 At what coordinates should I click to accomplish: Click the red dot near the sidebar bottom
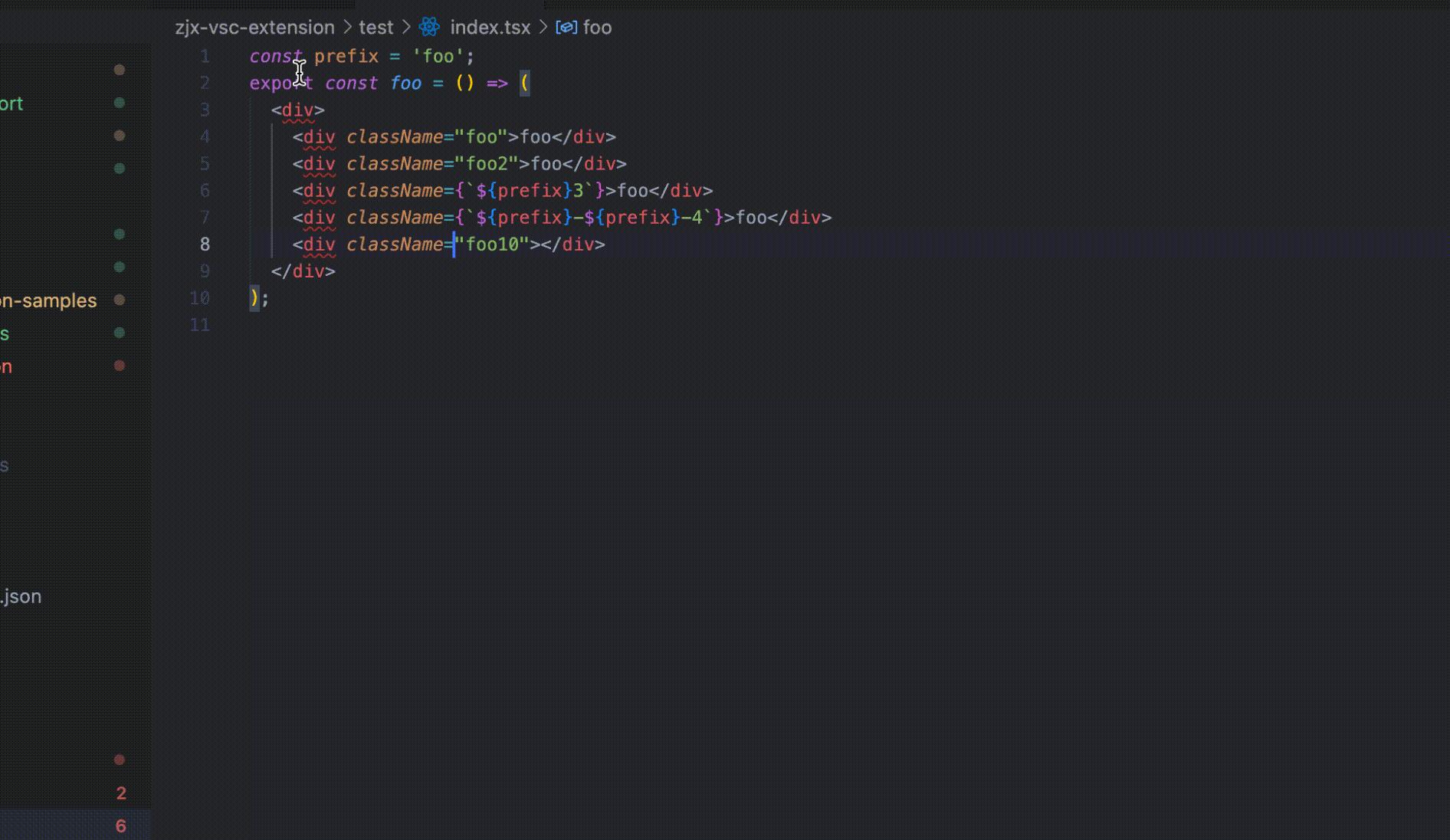(119, 760)
